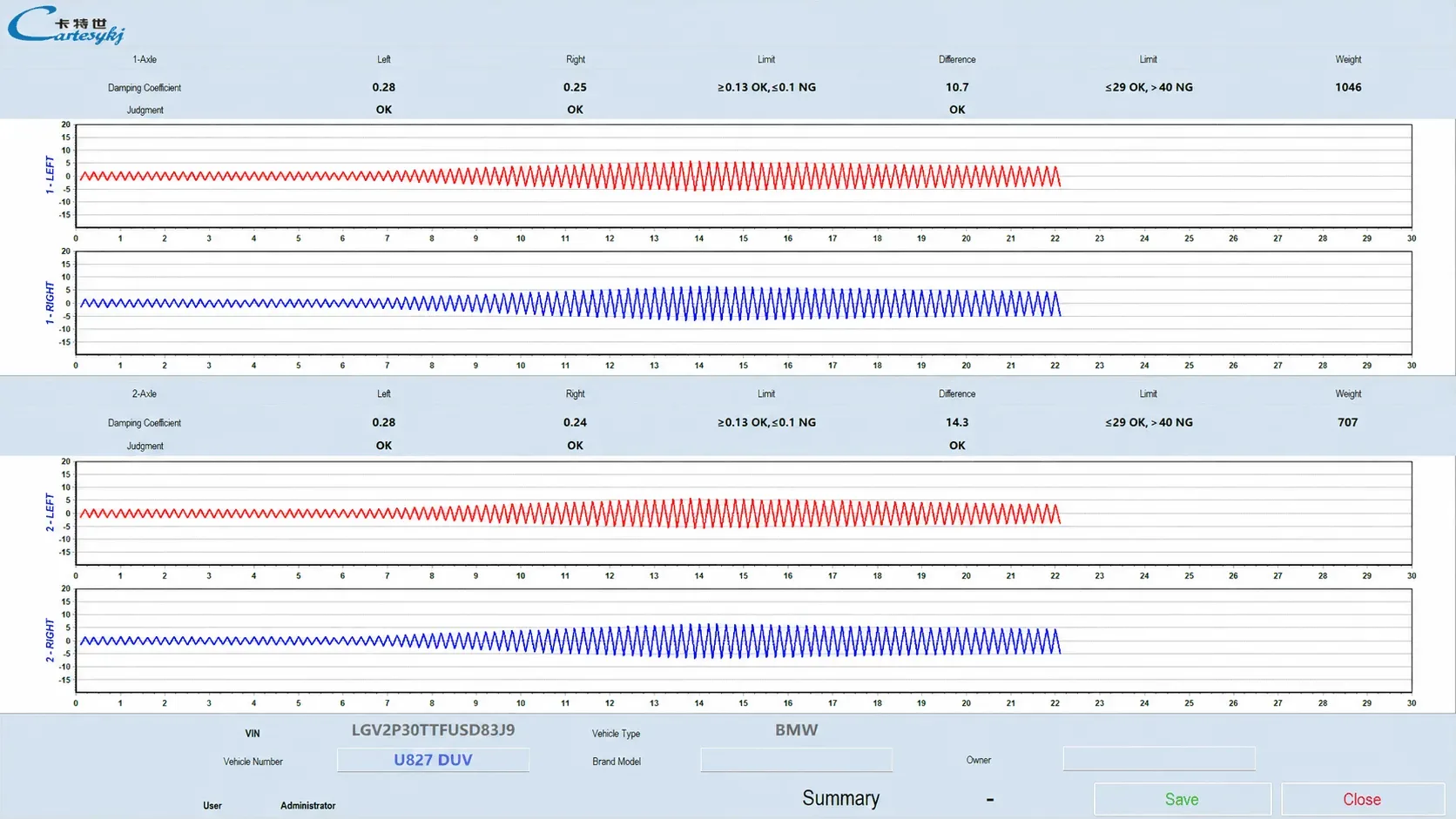Click the Owner label
The height and width of the screenshot is (819, 1456).
979,760
